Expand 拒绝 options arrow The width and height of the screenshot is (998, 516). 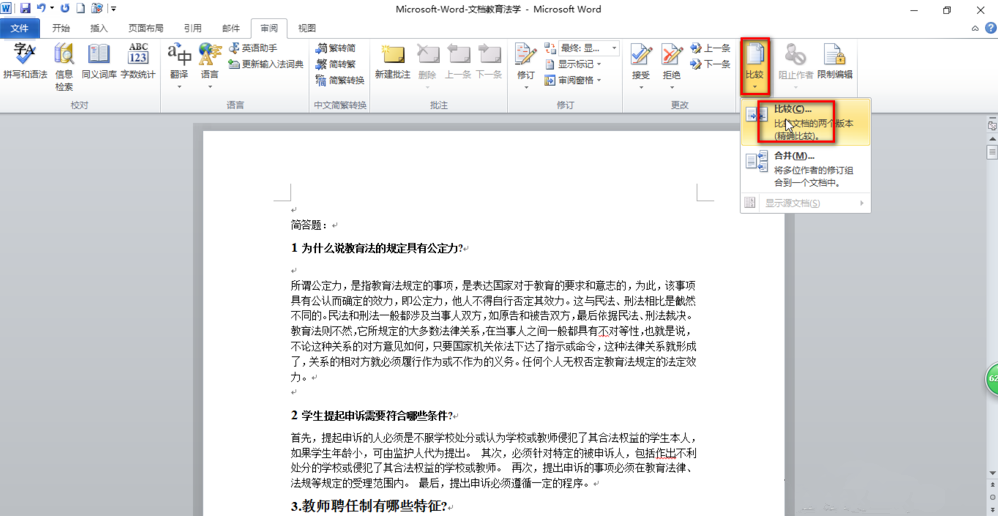[671, 87]
